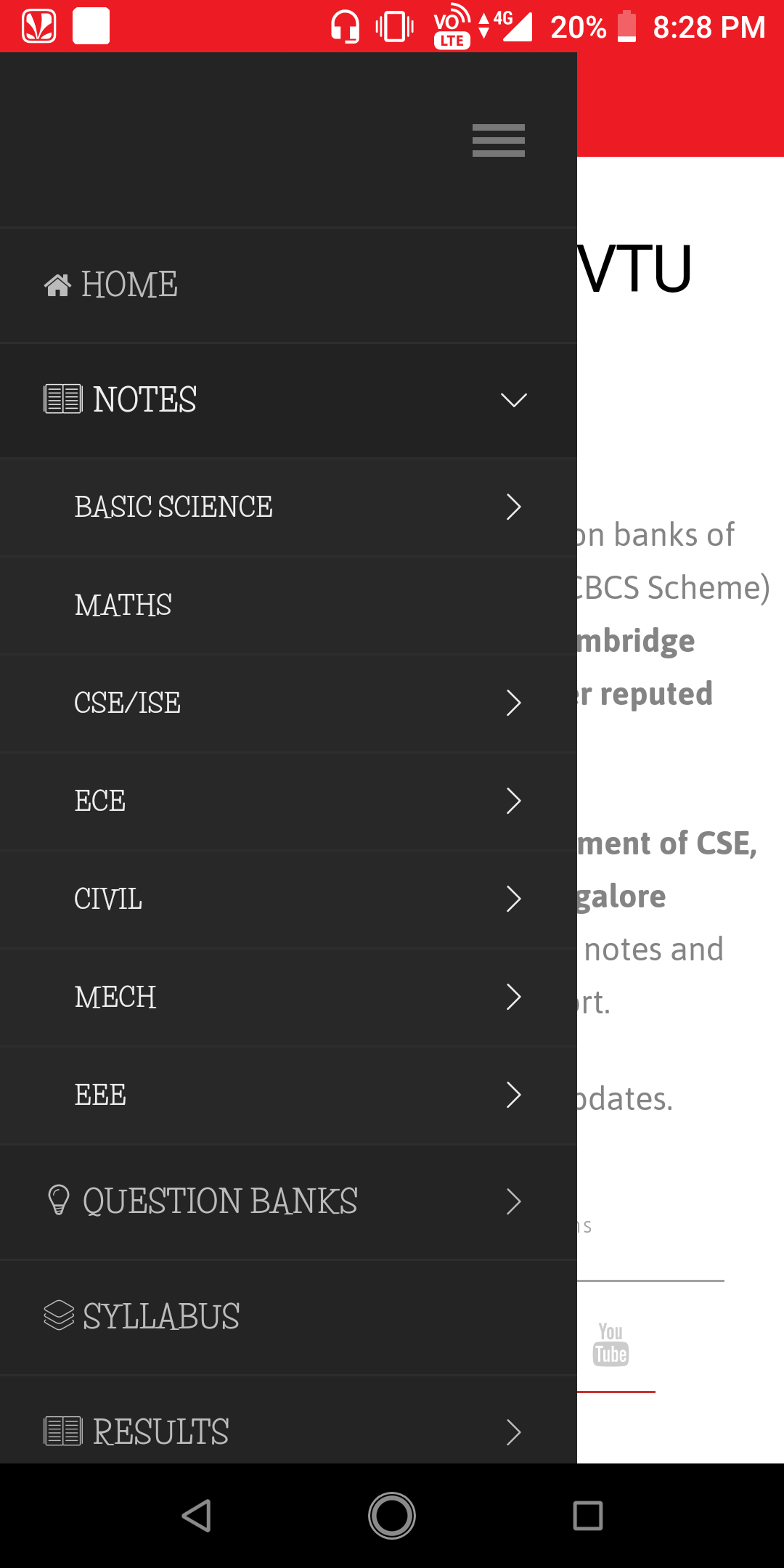784x1568 pixels.
Task: Expand the BASIC SCIENCE submenu arrow
Action: [x=513, y=507]
